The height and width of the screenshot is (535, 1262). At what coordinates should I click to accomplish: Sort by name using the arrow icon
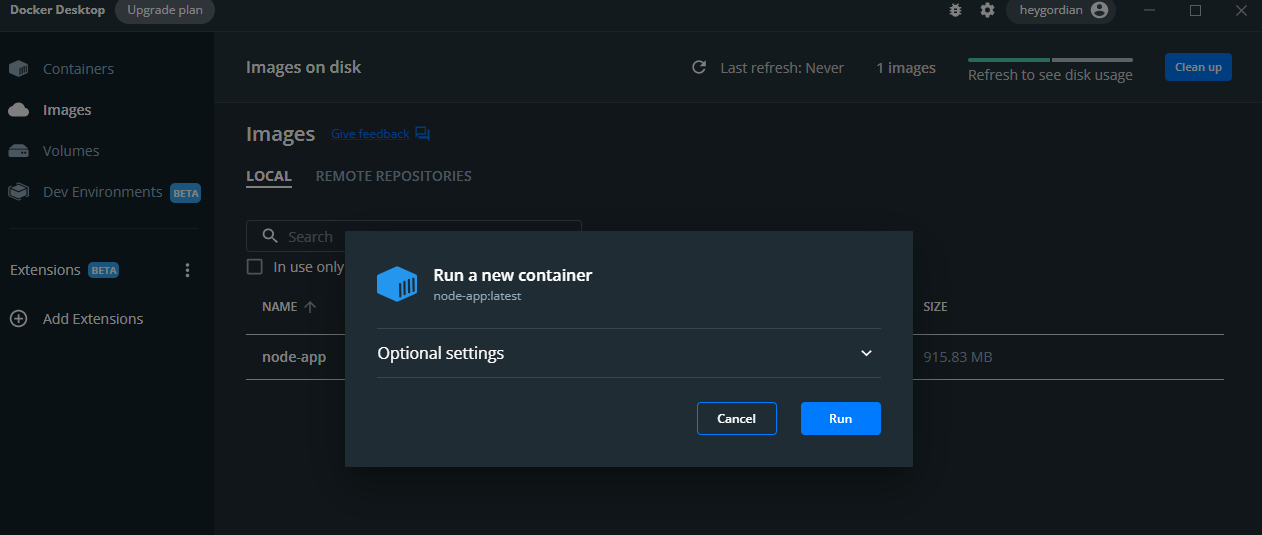click(310, 307)
